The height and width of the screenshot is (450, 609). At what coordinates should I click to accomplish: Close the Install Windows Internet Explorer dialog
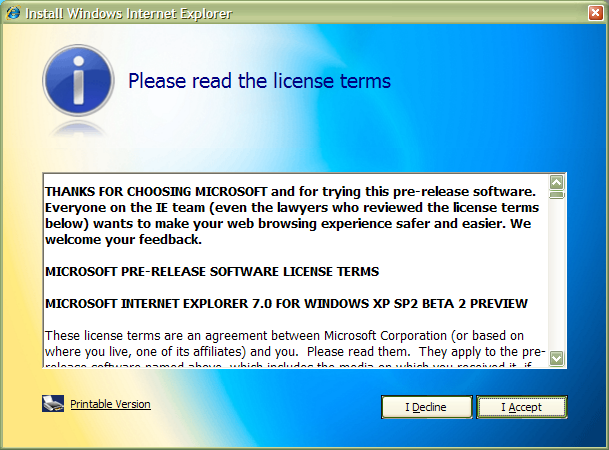coord(595,13)
